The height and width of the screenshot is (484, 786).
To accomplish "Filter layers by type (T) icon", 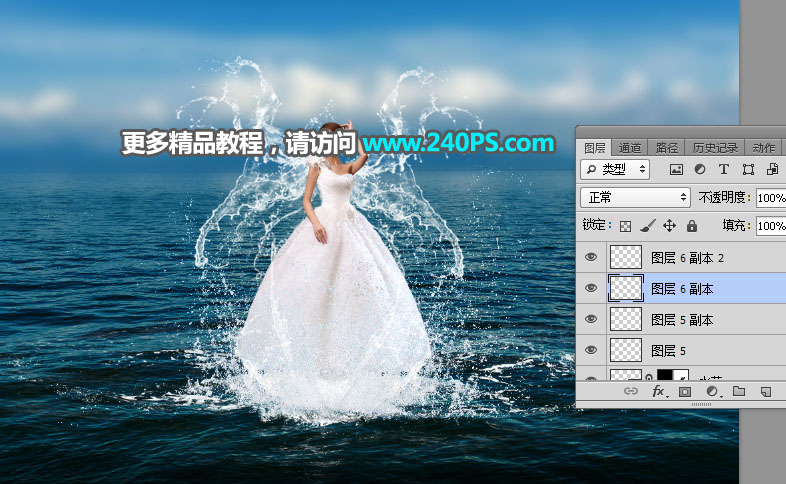I will click(x=723, y=169).
